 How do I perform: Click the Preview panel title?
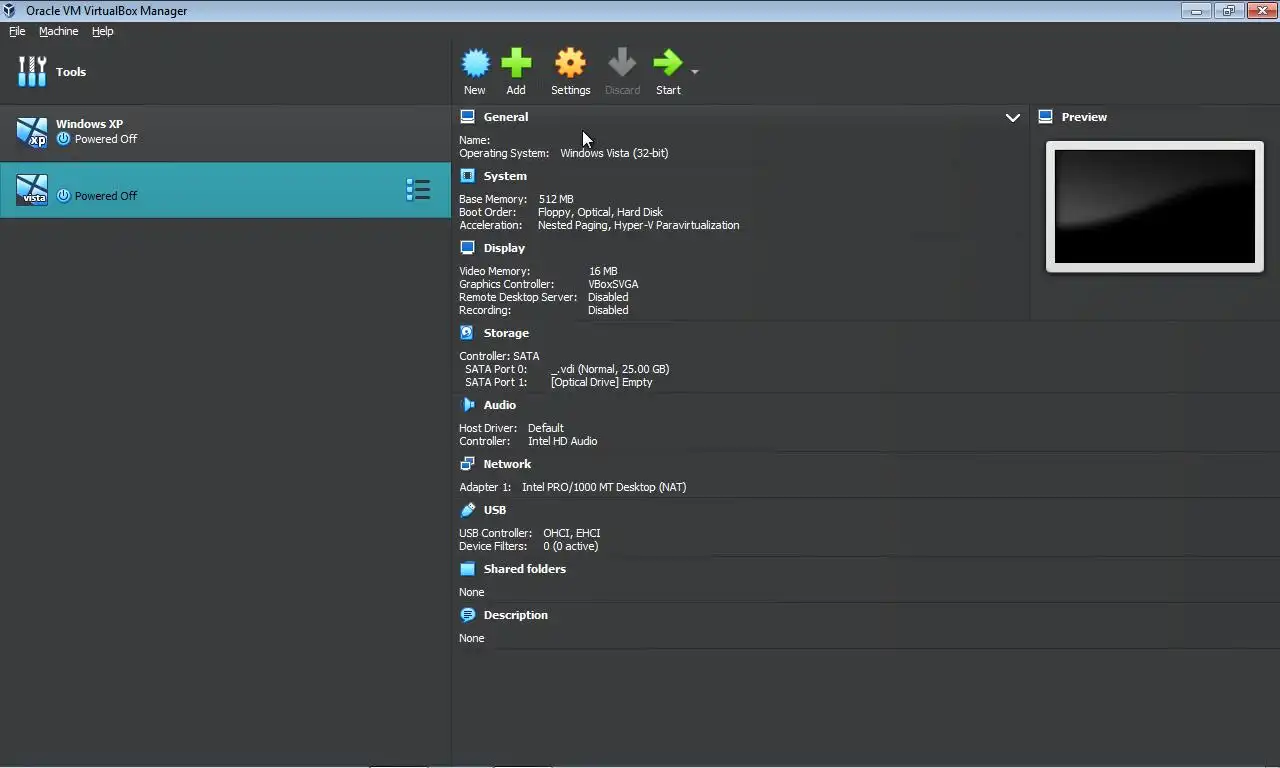coord(1084,117)
